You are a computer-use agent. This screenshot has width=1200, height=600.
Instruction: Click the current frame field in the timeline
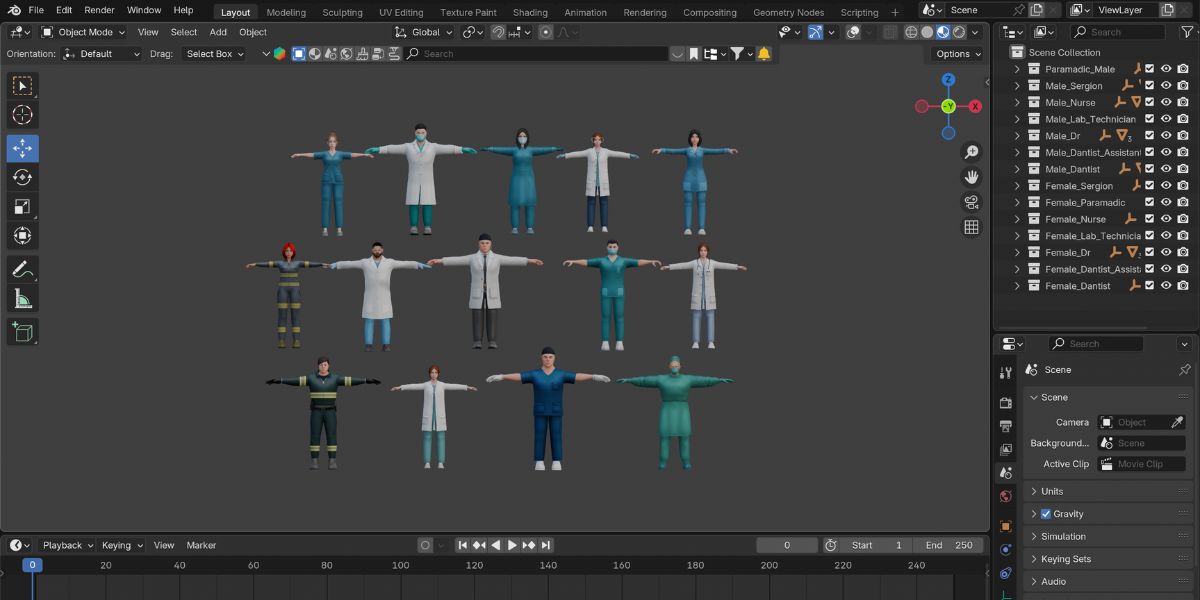pos(787,545)
